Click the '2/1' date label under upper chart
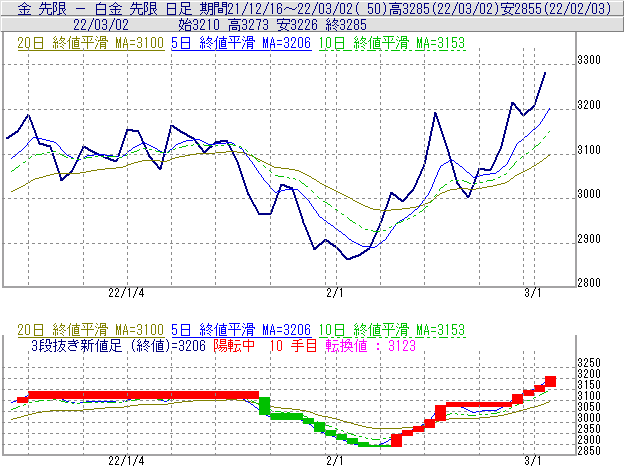The image size is (624, 475). [335, 293]
